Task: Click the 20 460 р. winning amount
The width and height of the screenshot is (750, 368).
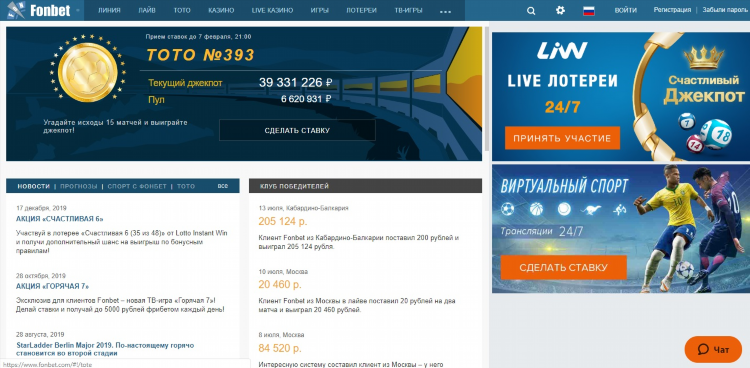Action: click(x=280, y=285)
